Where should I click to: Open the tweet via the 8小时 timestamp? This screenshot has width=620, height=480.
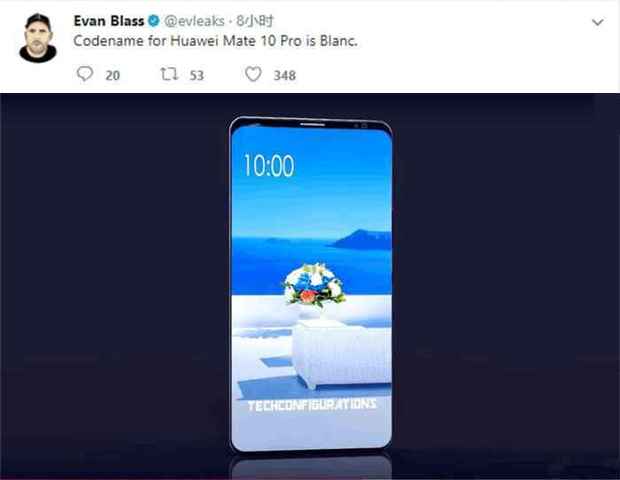point(255,21)
